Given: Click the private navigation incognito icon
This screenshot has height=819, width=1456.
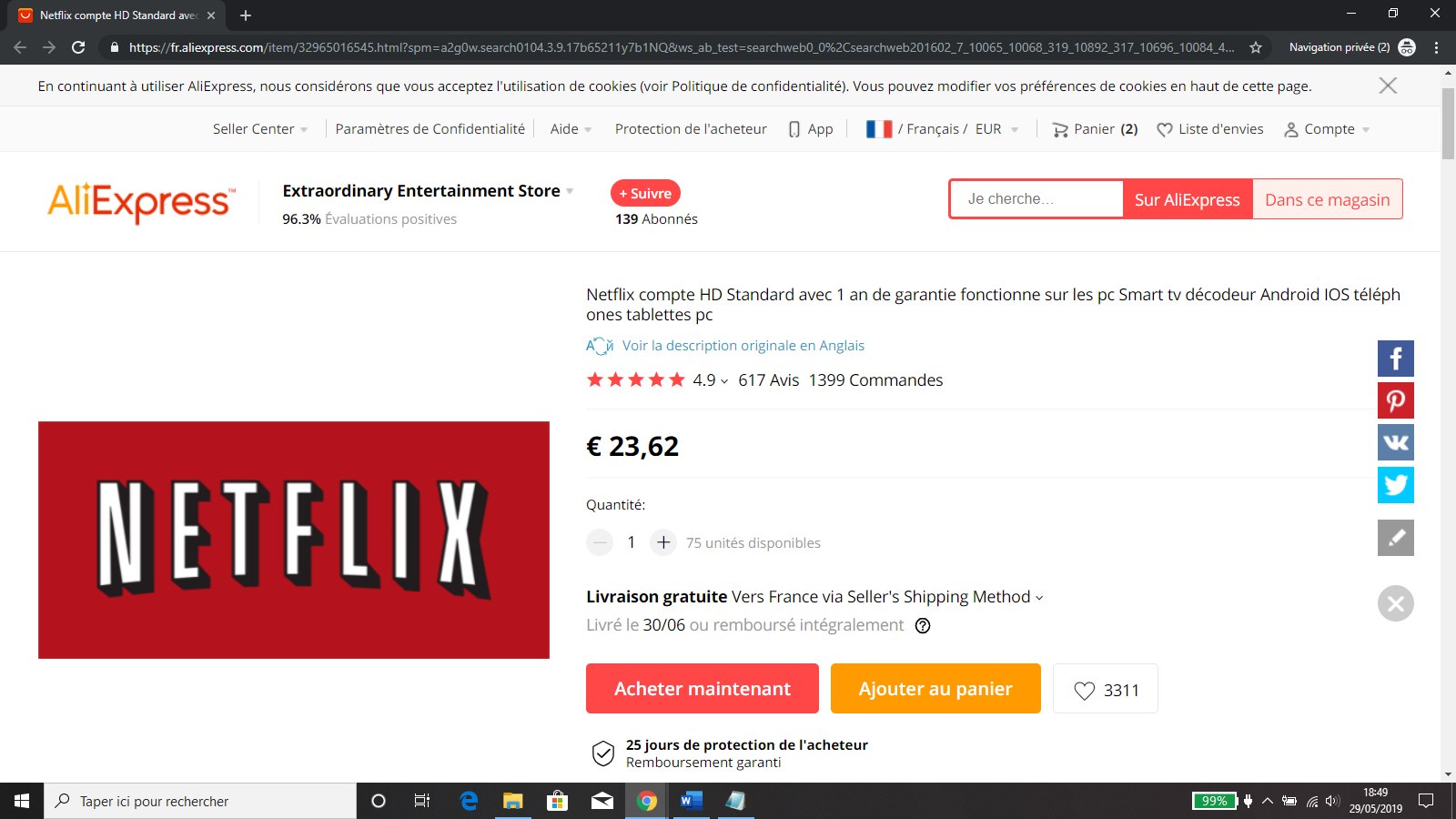Looking at the screenshot, I should pos(1407,47).
